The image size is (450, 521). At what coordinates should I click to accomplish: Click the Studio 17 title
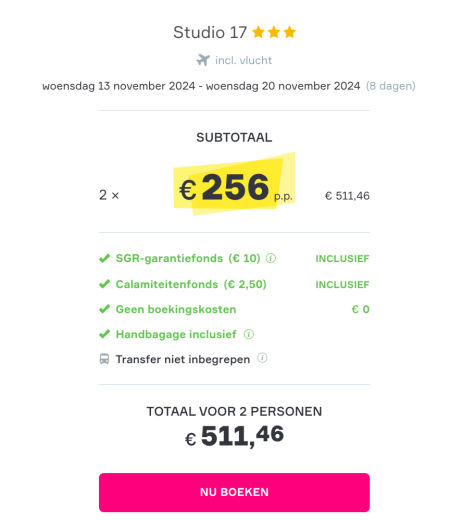pyautogui.click(x=210, y=32)
